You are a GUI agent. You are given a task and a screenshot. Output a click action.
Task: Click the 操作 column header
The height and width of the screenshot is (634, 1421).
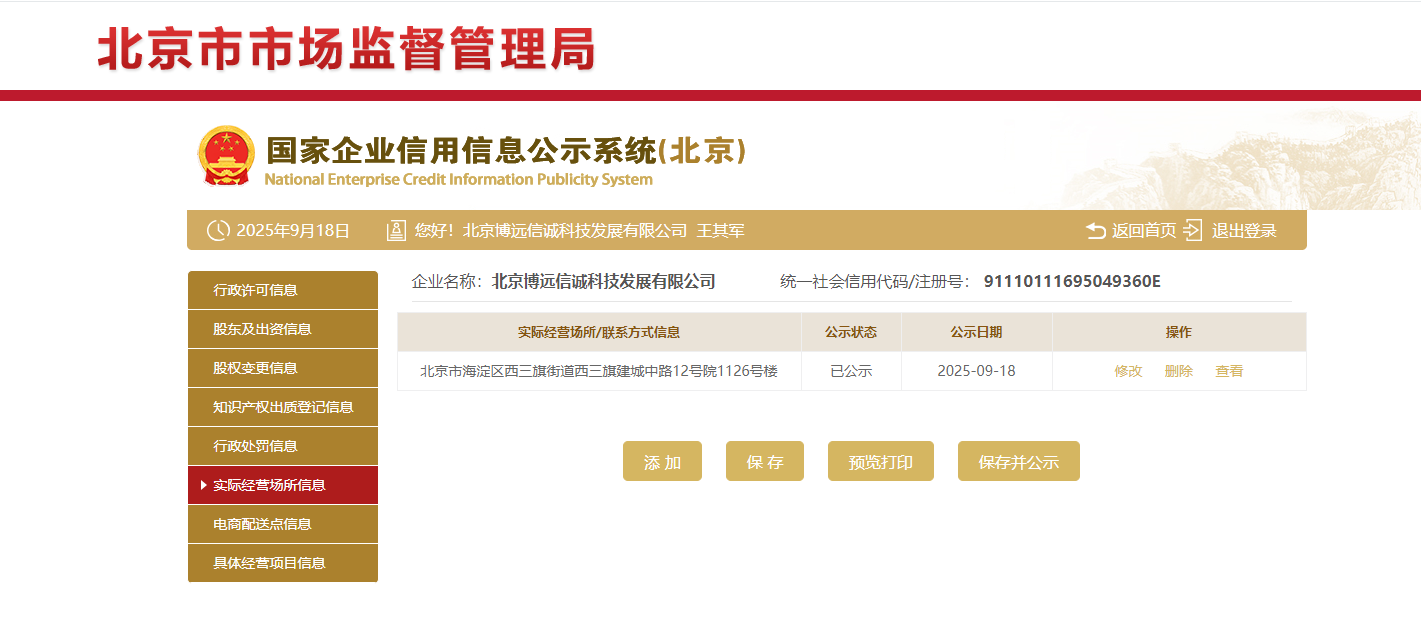[x=1179, y=332]
